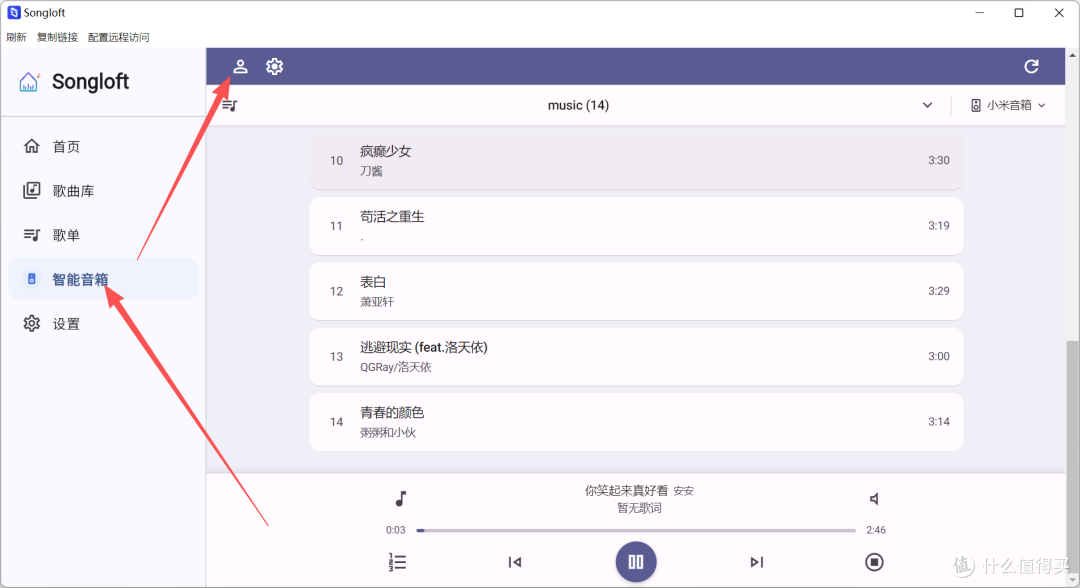Click the 暂无歌词 lyrics text
This screenshot has width=1080, height=588.
pyautogui.click(x=639, y=508)
